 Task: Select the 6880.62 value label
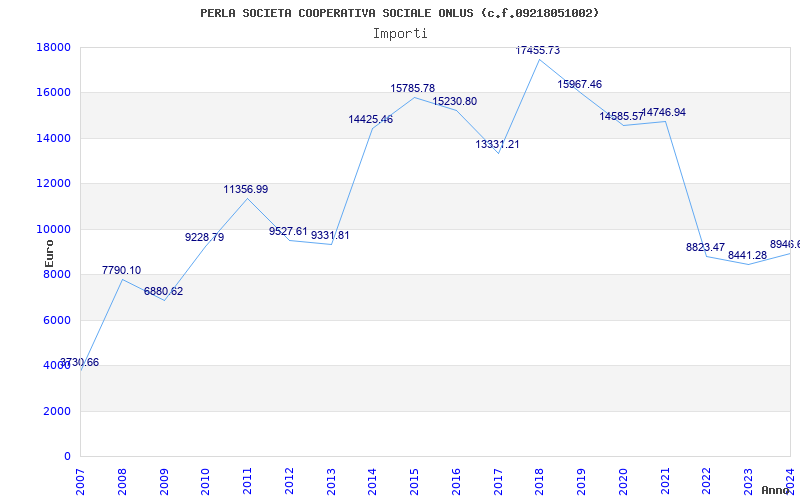[x=163, y=291]
